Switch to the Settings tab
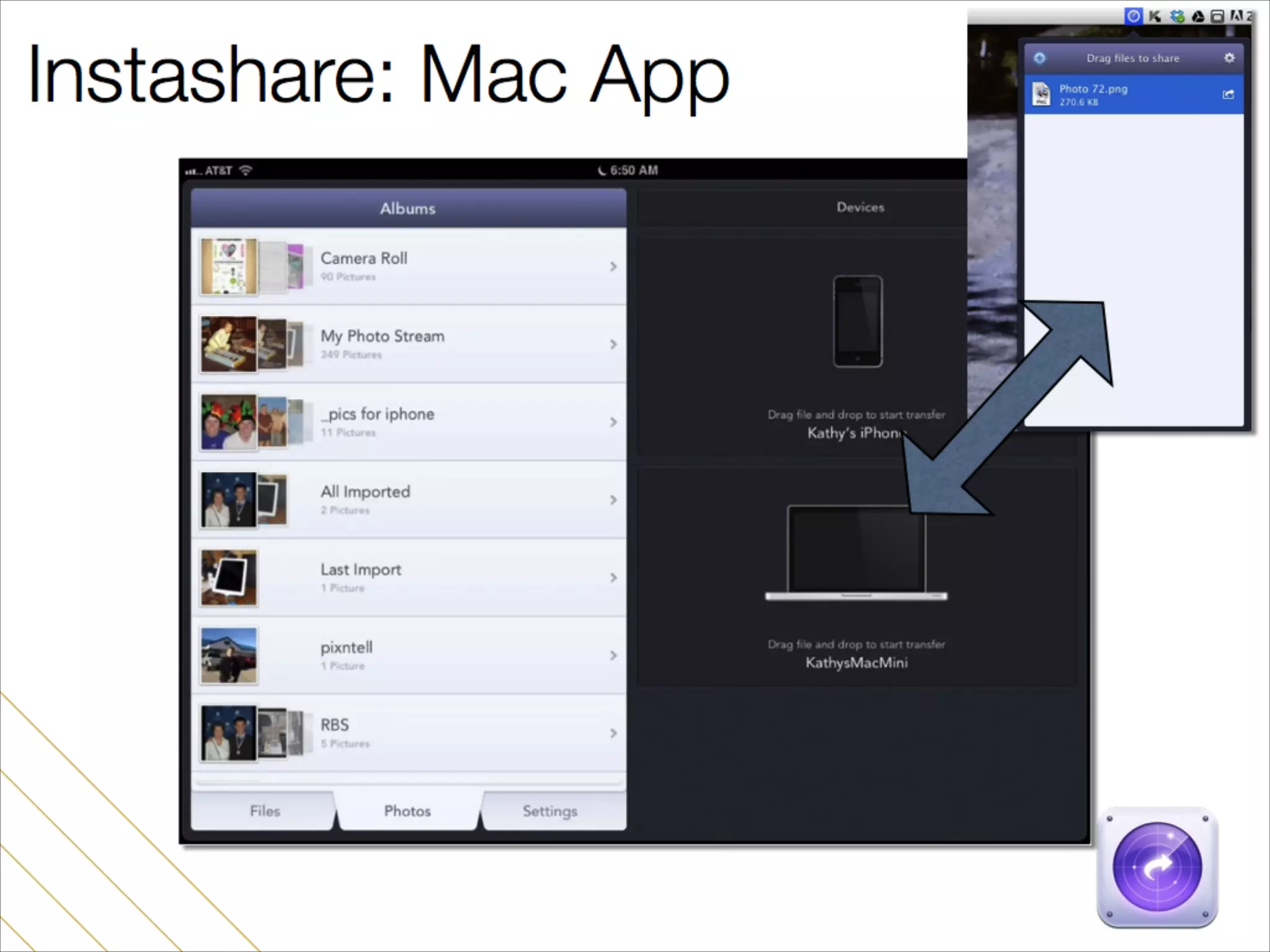Screen dimensions: 1270x952 [549, 811]
